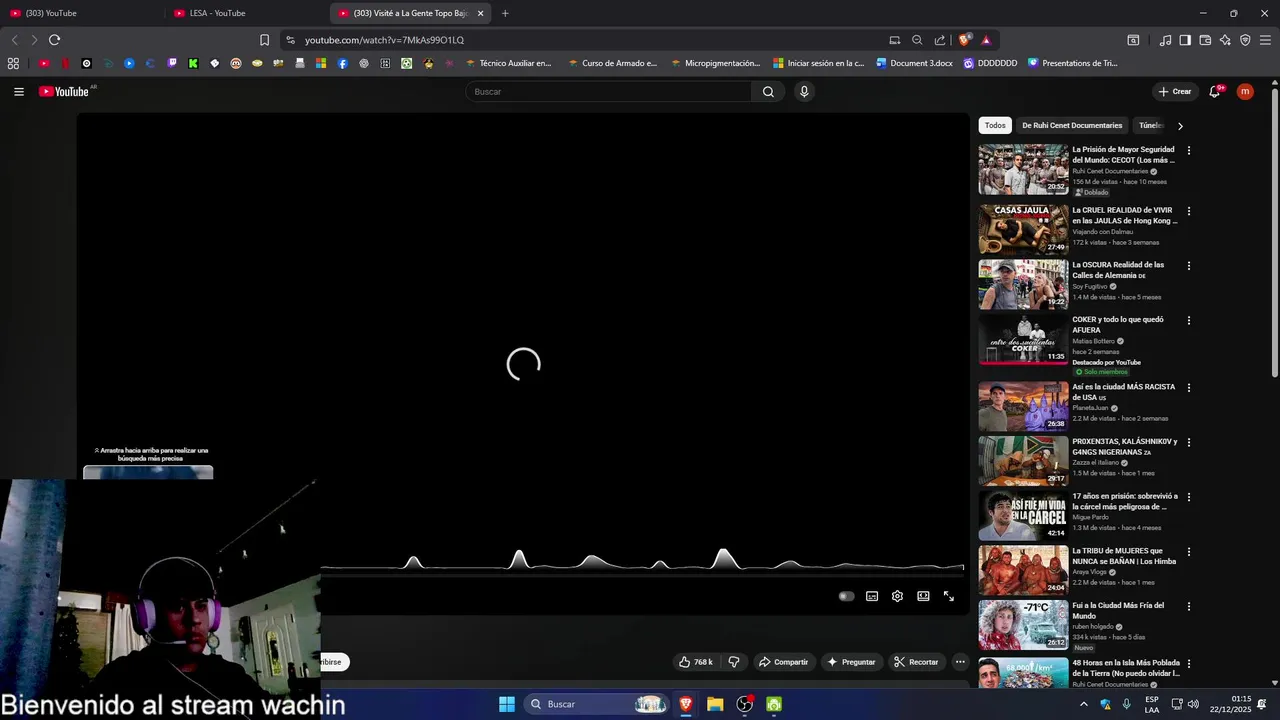The image size is (1280, 720).
Task: Bookmark this page with the bookmark icon
Action: coord(264,40)
